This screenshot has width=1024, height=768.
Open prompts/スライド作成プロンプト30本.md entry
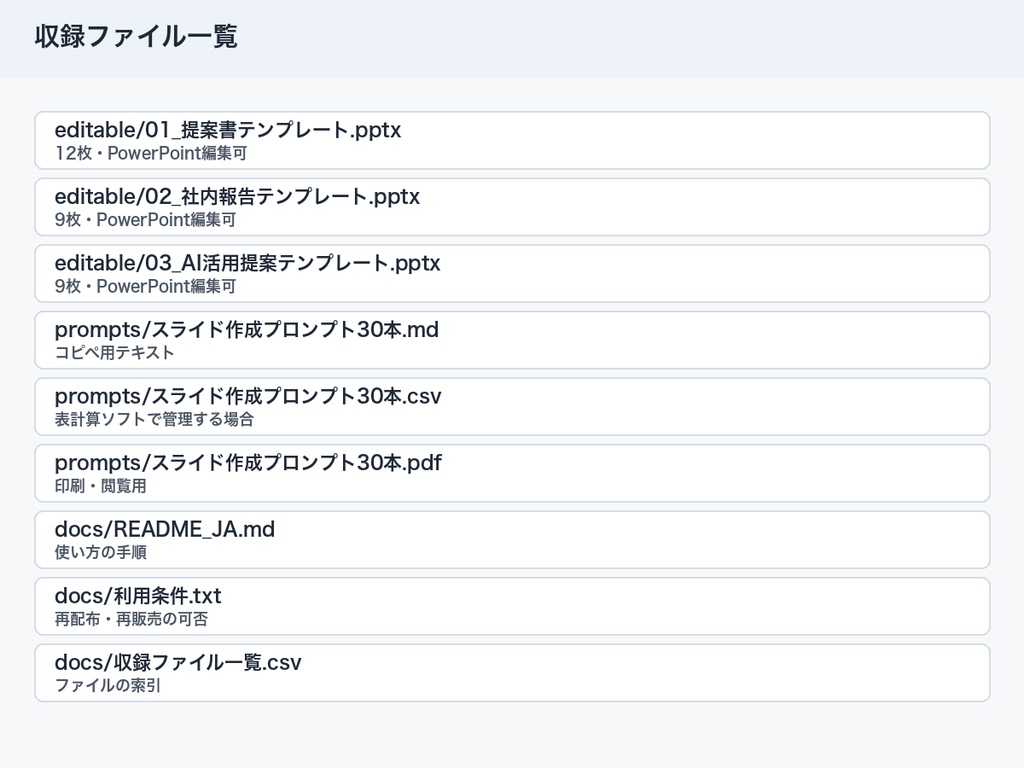[512, 340]
